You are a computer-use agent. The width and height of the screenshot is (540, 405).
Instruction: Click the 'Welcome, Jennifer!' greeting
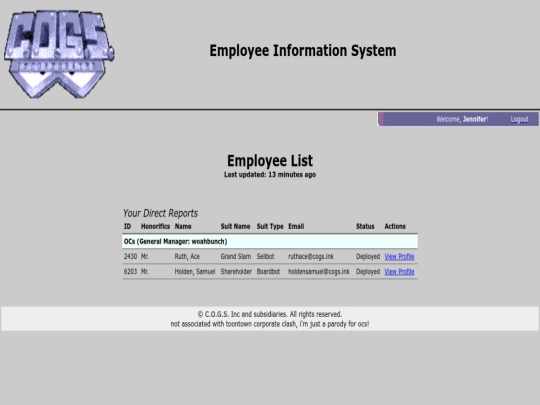(462, 119)
